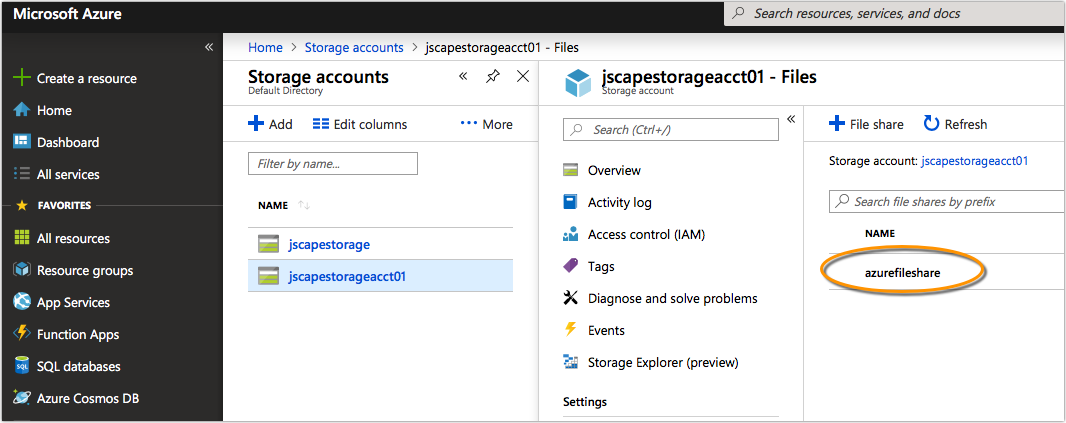Collapse the storage account menu pane
1066x423 pixels.
tap(791, 119)
